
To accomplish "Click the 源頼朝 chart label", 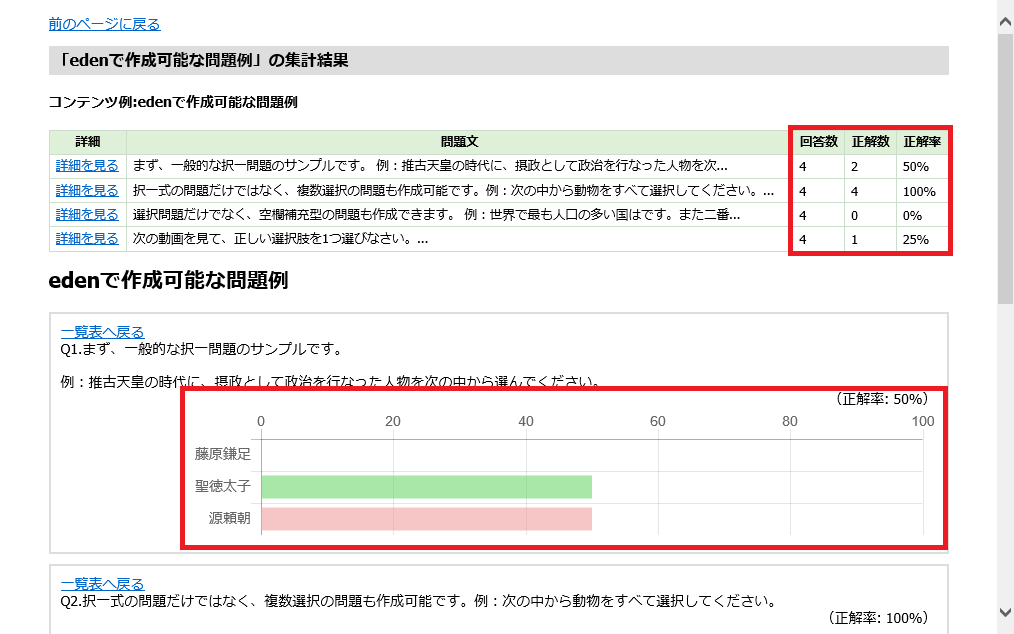I will tap(230, 518).
